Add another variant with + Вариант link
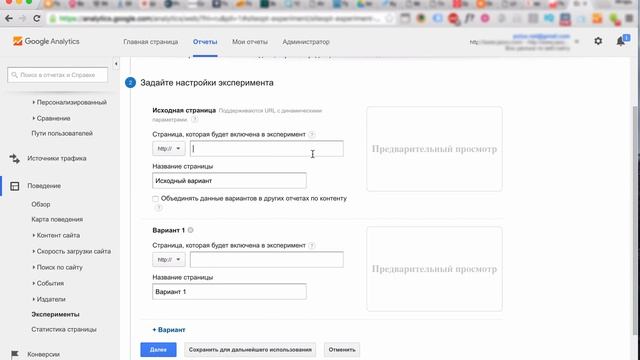 169,330
